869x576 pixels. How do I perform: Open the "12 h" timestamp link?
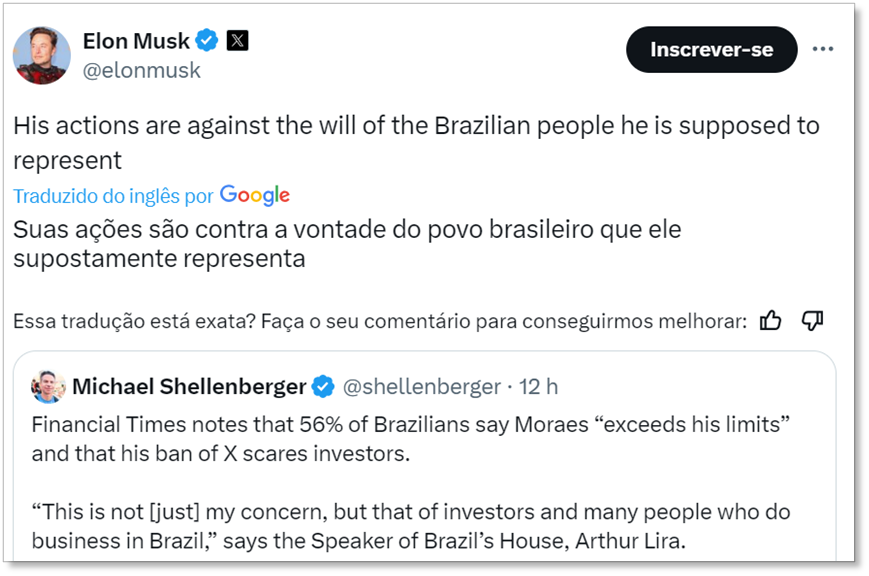click(x=539, y=387)
